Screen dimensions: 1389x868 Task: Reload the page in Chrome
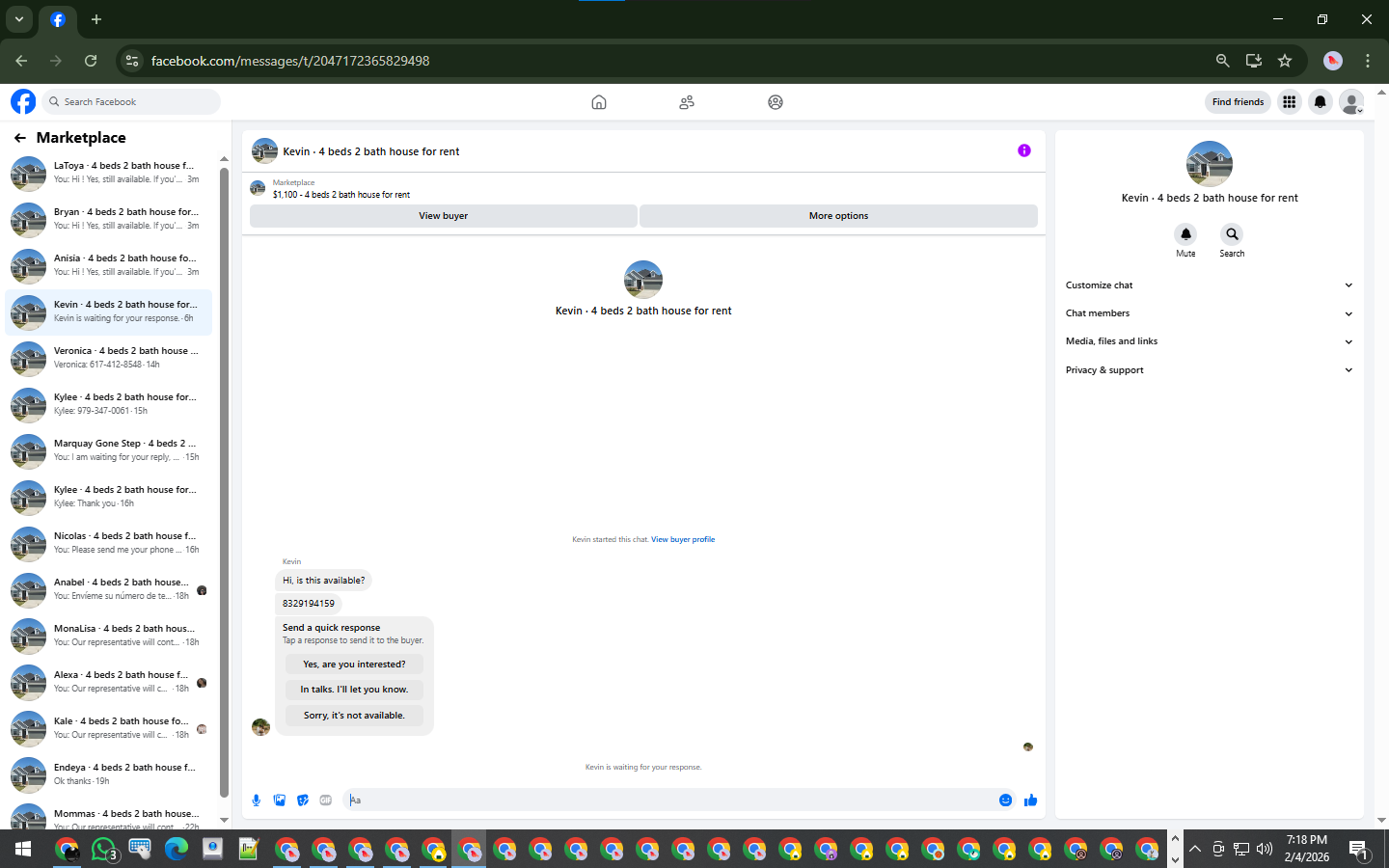91,61
